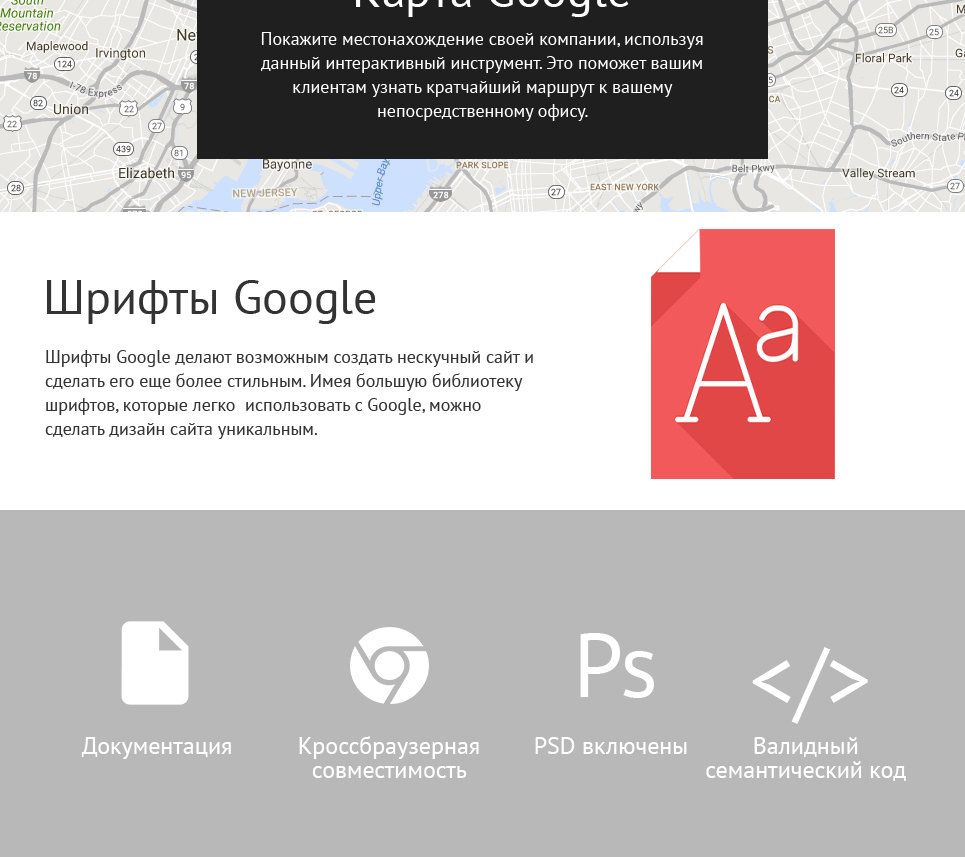This screenshot has width=965, height=857.
Task: Click Park Slope on the map
Action: point(482,165)
